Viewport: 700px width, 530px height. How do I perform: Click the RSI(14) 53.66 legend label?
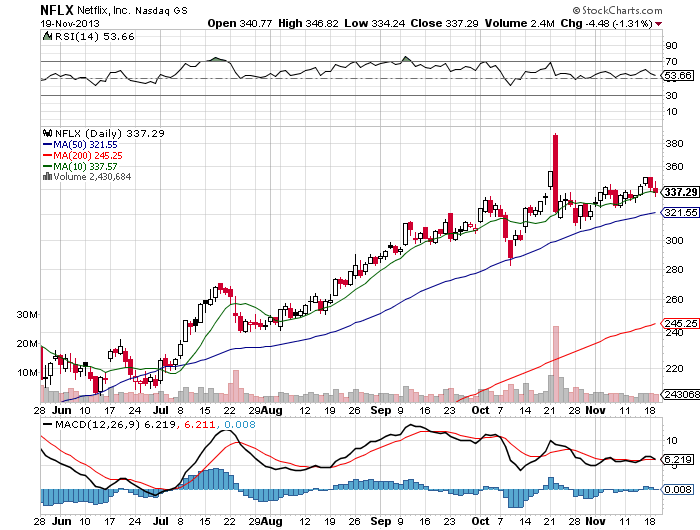point(95,36)
